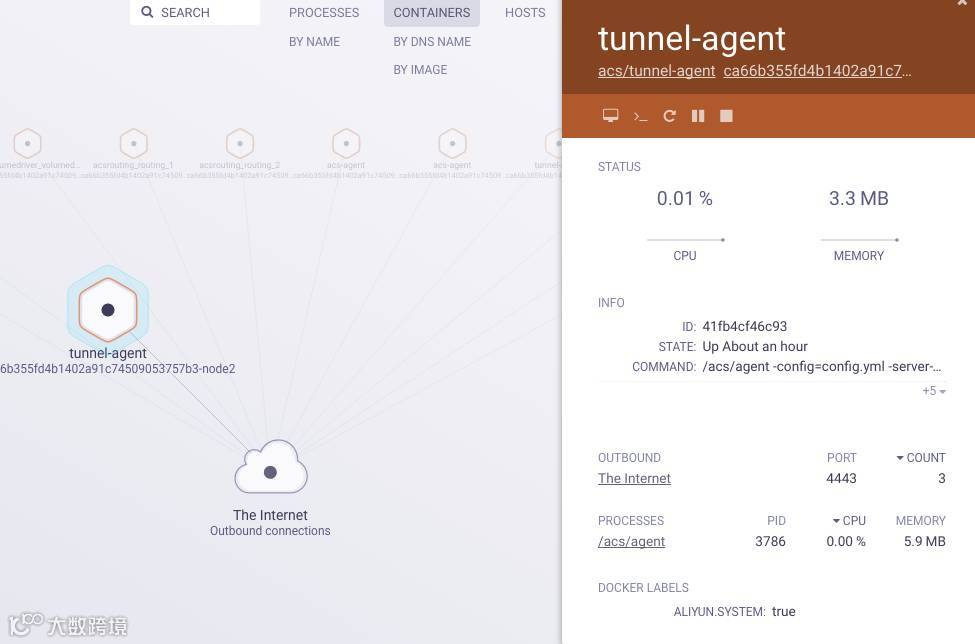Sort processes by CPU column
975x644 pixels.
pyautogui.click(x=849, y=520)
